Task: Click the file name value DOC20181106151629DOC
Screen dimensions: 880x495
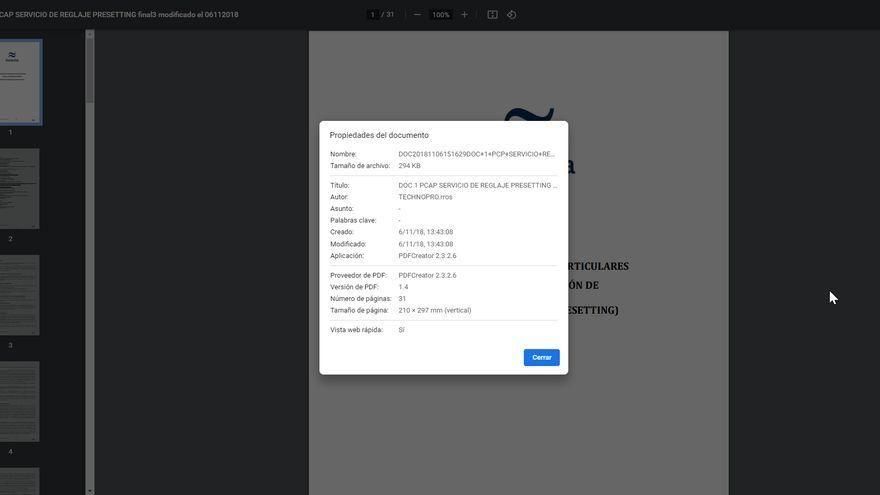Action: click(476, 154)
